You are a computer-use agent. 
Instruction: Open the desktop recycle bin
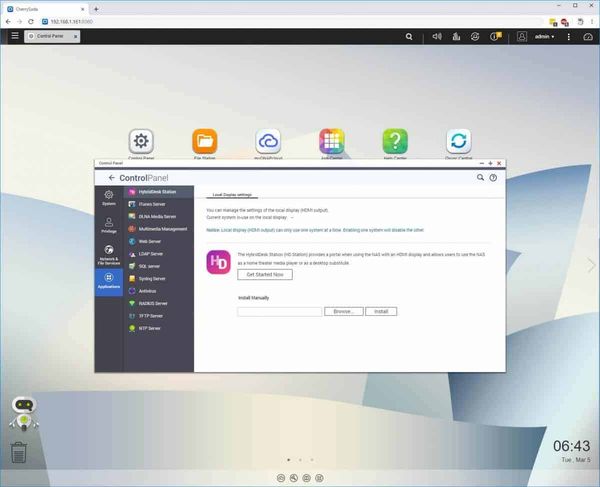coord(18,452)
